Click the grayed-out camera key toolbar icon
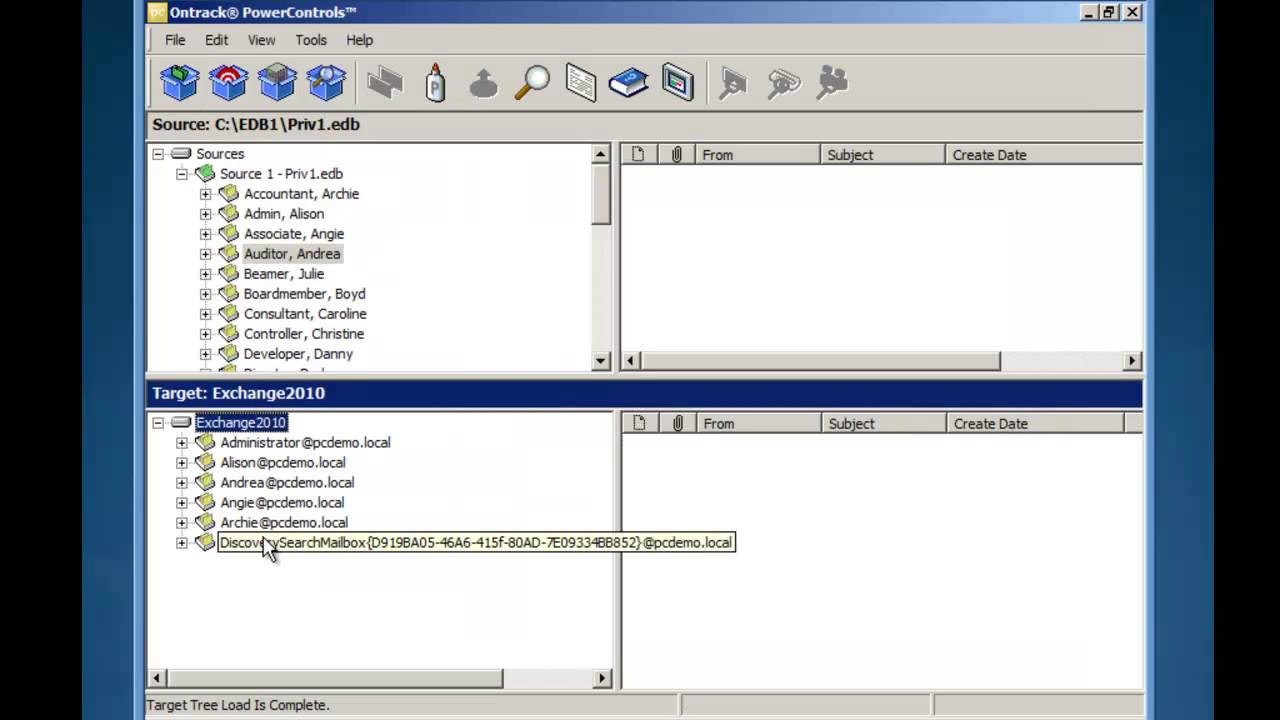Viewport: 1280px width, 720px height. point(832,83)
